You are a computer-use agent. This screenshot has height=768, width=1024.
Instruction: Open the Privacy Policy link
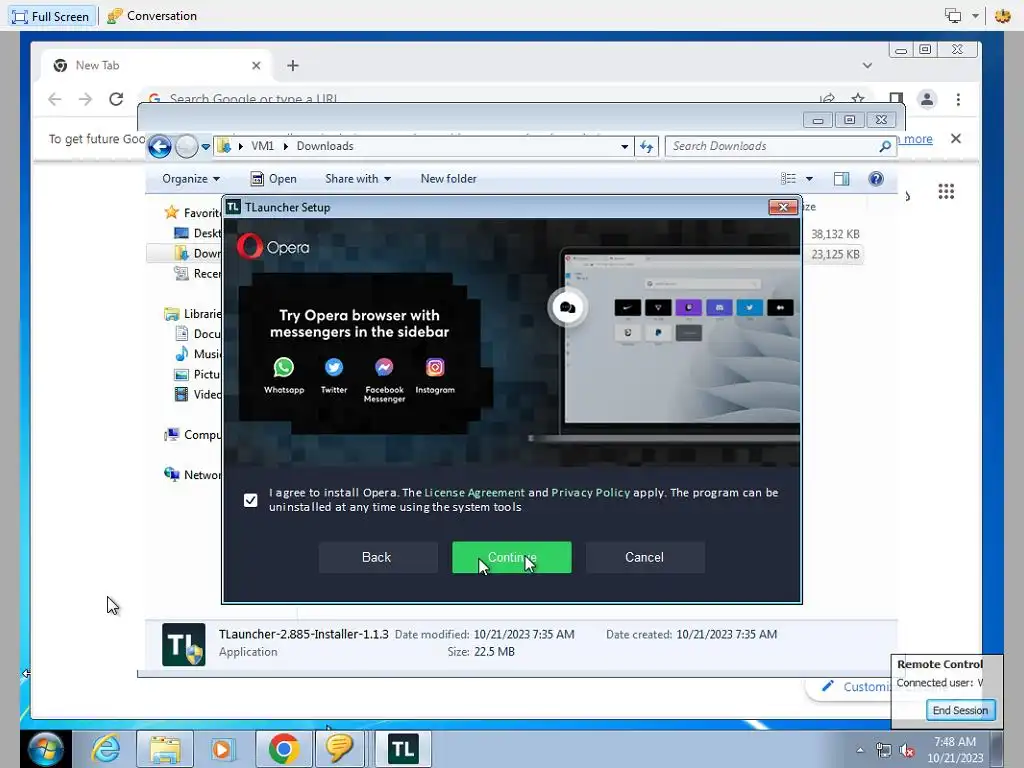[x=590, y=492]
